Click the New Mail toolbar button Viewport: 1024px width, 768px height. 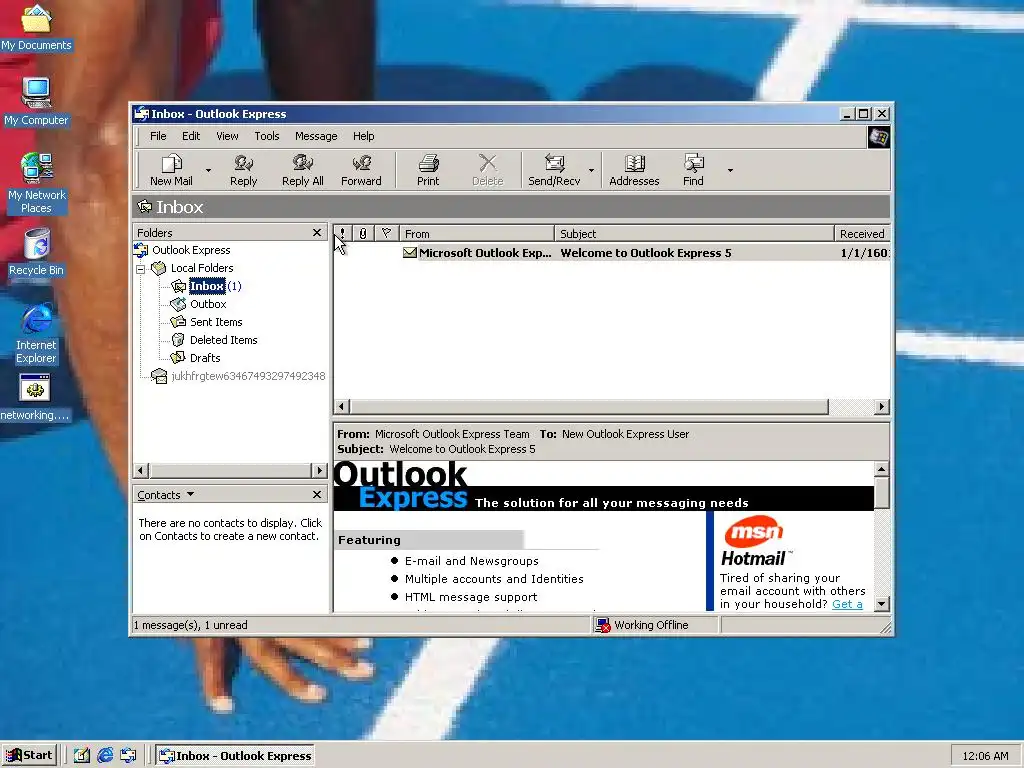click(x=171, y=170)
